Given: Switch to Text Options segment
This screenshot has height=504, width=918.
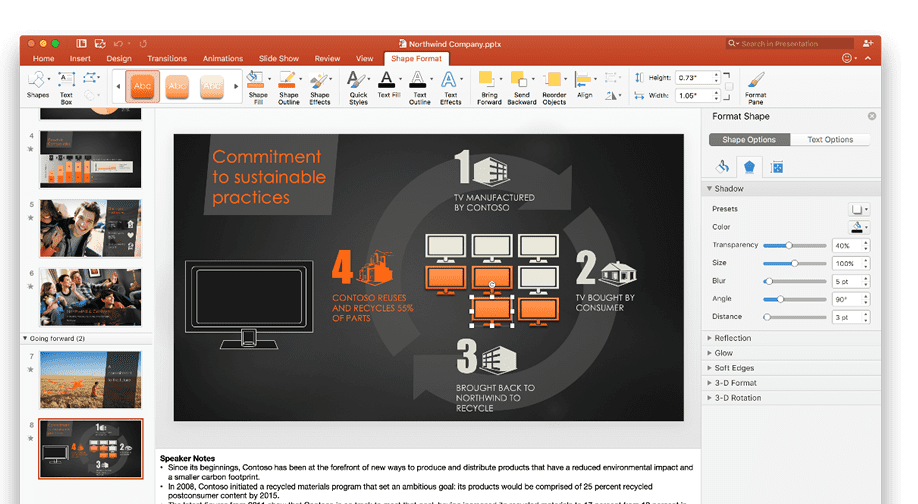Looking at the screenshot, I should coord(830,139).
